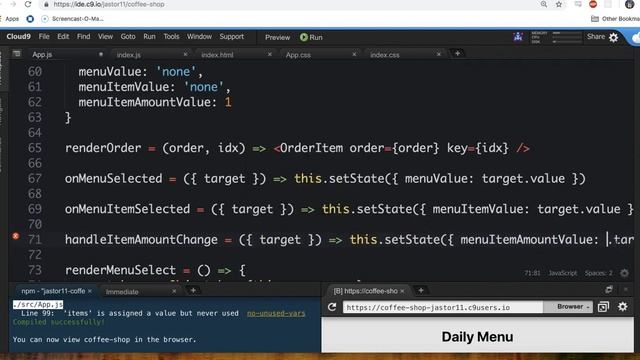
Task: Open the Browser dropdown in preview
Action: tap(568, 307)
